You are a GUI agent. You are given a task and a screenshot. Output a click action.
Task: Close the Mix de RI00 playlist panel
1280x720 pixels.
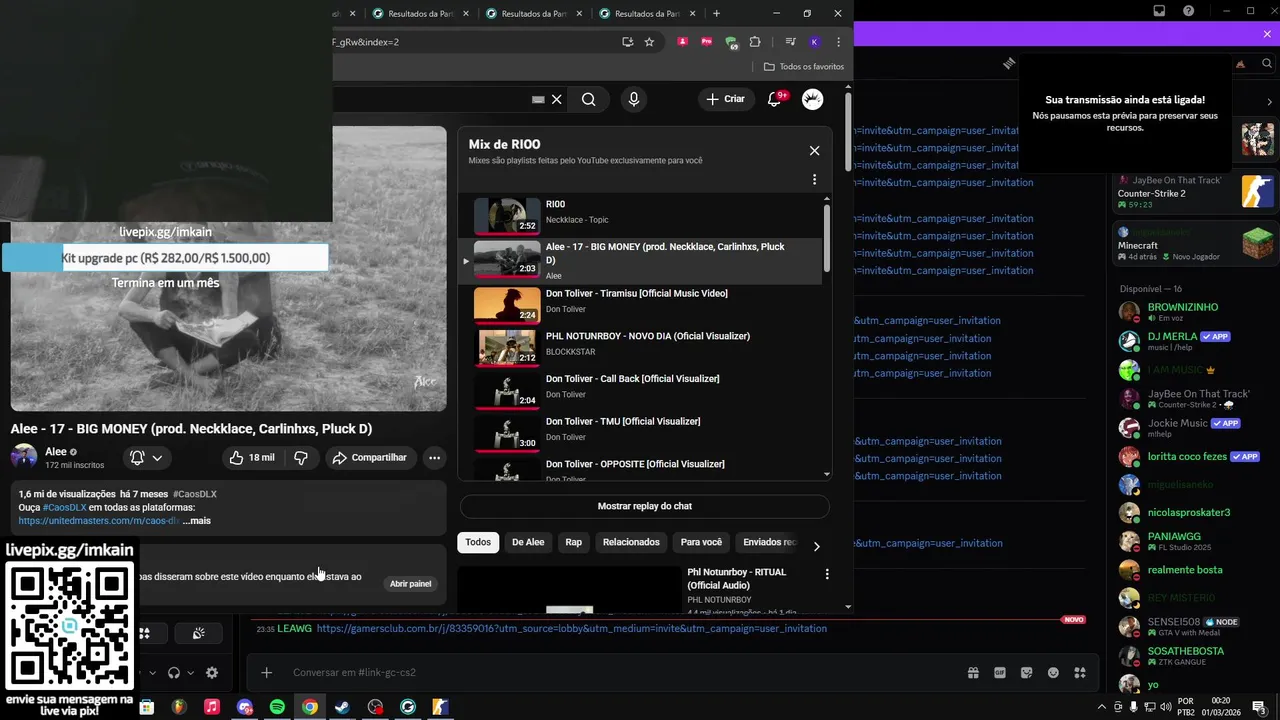[814, 151]
